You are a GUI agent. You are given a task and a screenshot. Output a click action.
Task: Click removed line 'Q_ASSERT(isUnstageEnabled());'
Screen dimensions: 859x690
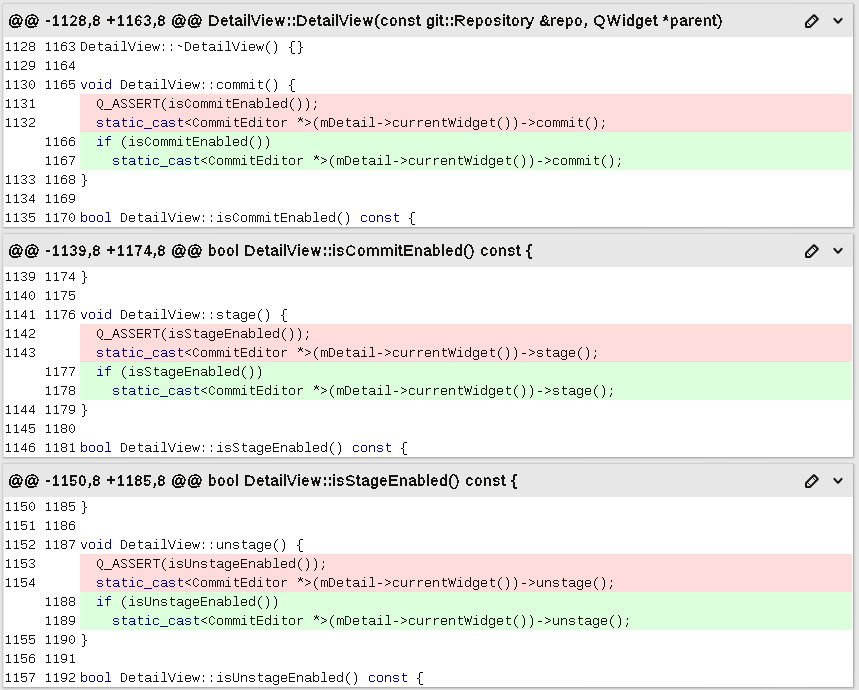[x=466, y=564]
